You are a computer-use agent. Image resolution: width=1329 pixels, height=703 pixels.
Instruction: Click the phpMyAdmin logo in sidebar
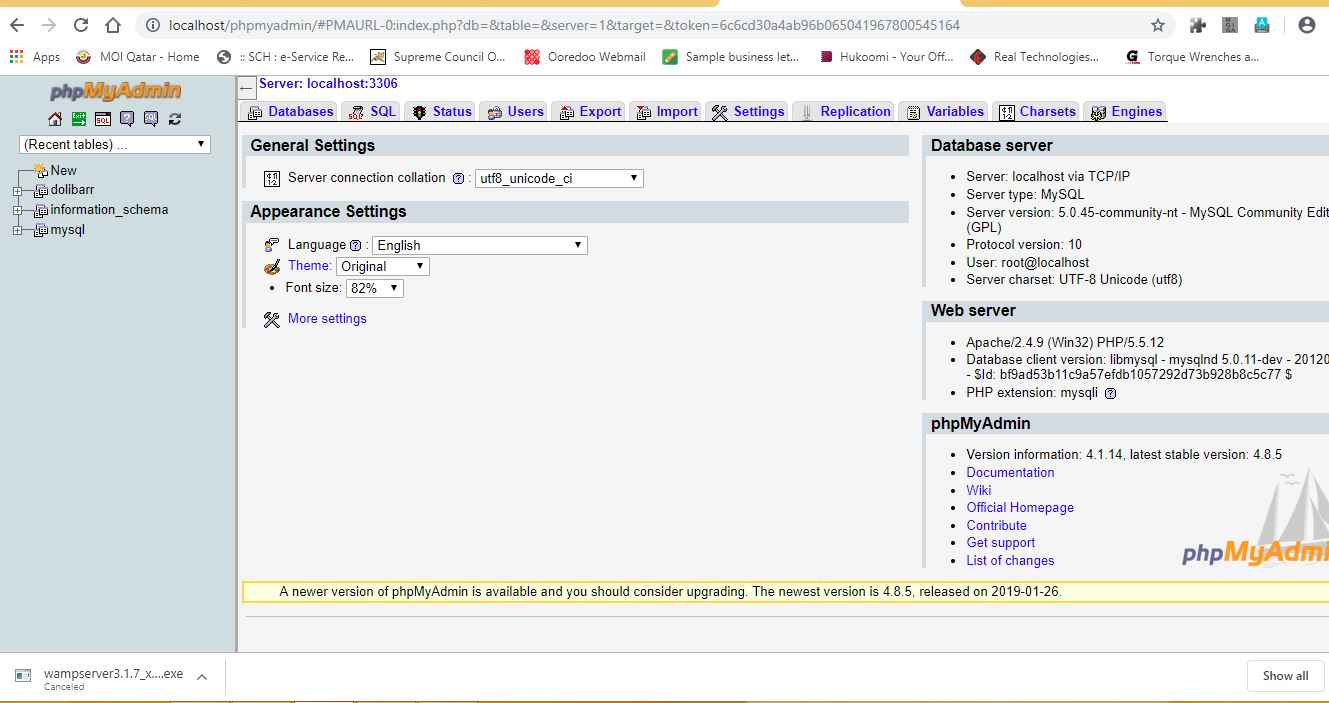click(116, 92)
